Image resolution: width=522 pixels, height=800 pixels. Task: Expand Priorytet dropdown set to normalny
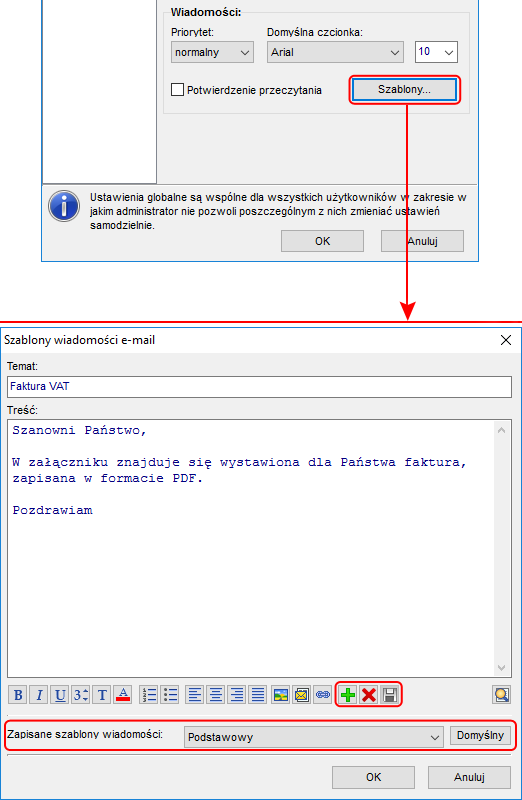[x=212, y=53]
